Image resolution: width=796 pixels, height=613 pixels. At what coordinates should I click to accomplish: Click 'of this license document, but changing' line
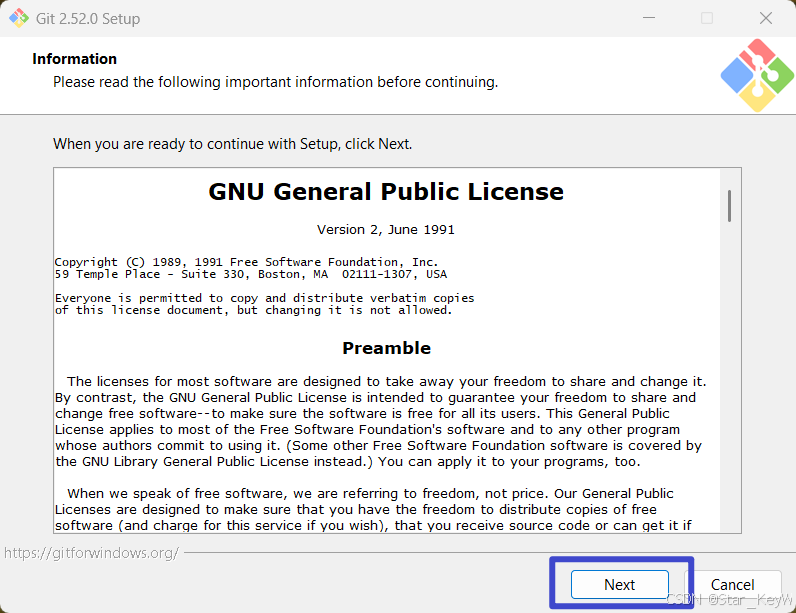coord(253,310)
